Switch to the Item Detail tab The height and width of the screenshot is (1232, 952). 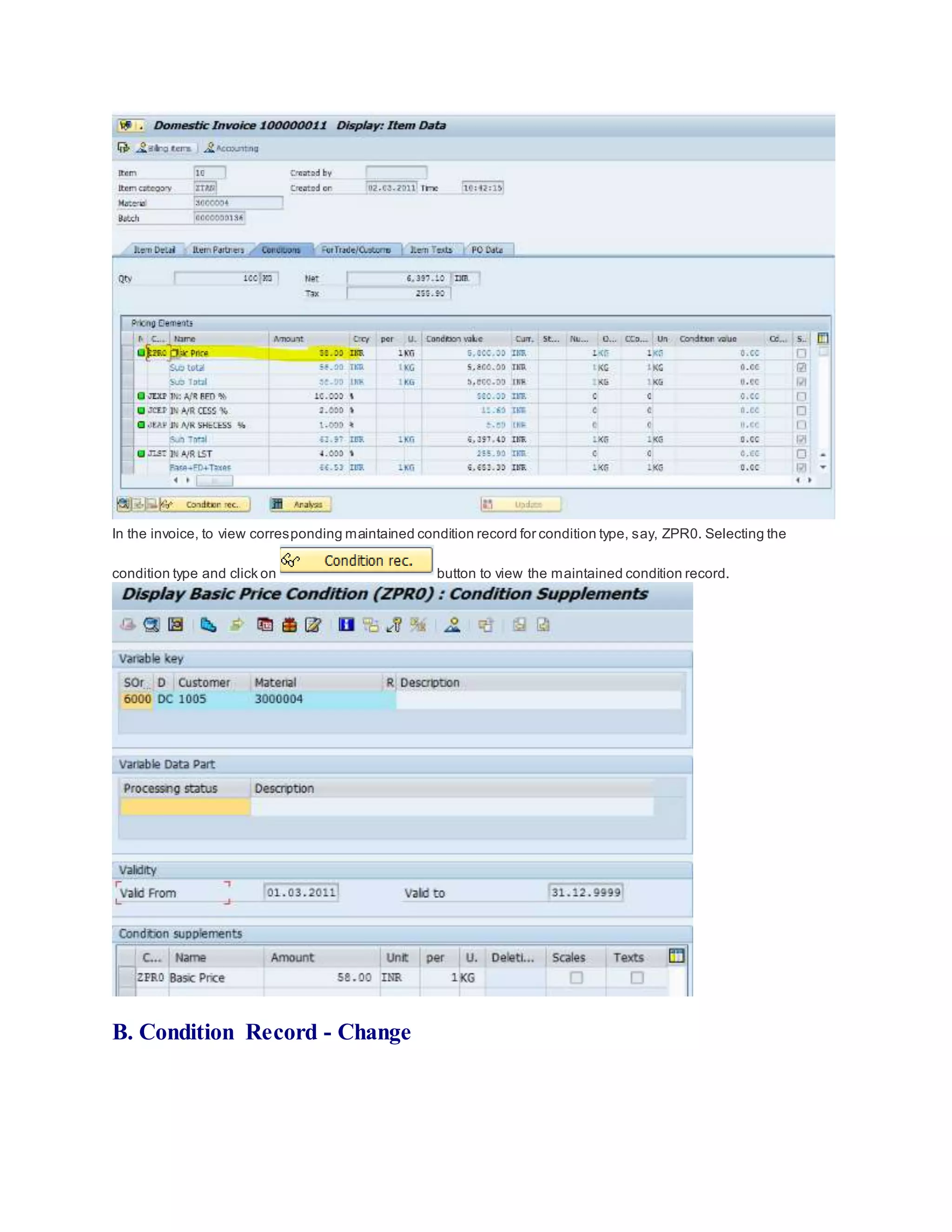pos(154,249)
